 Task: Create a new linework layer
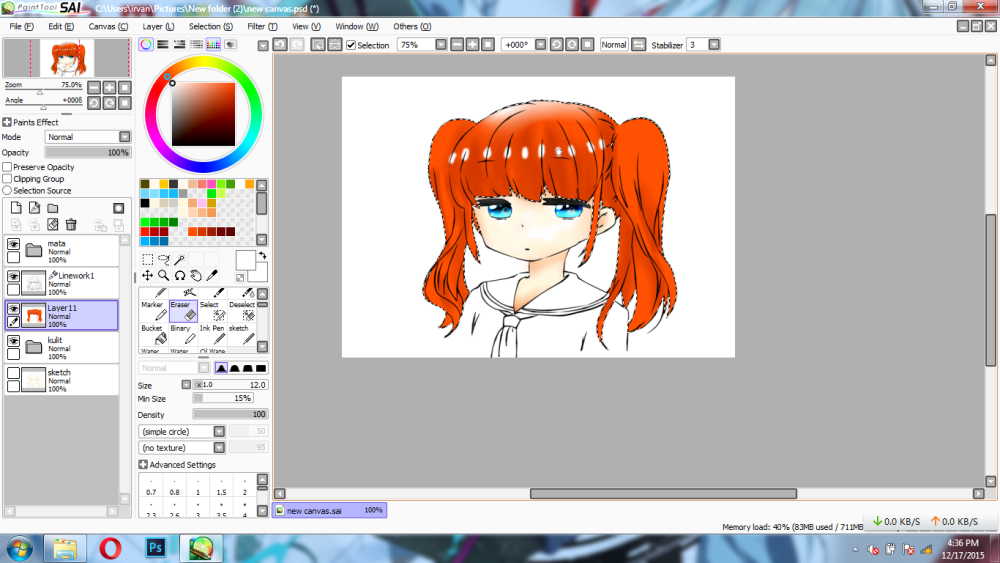34,208
